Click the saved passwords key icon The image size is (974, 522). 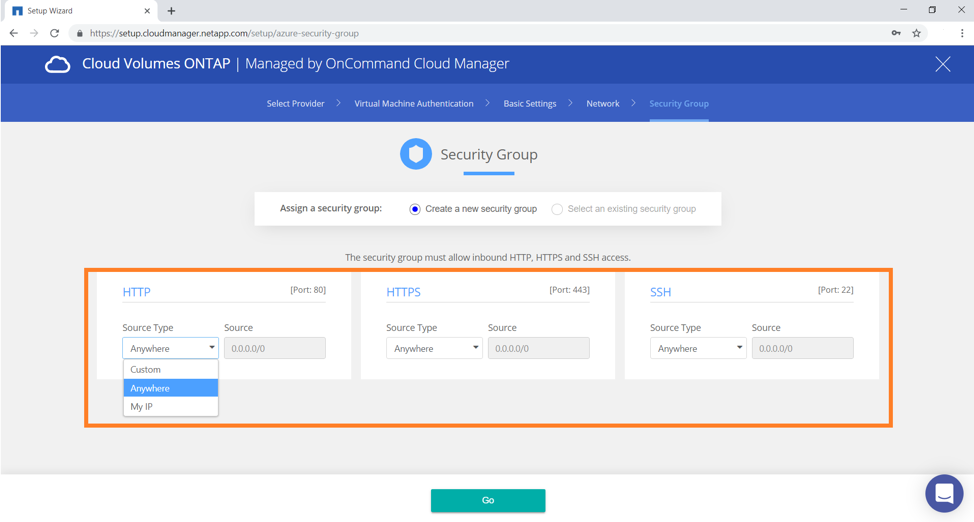tap(896, 33)
